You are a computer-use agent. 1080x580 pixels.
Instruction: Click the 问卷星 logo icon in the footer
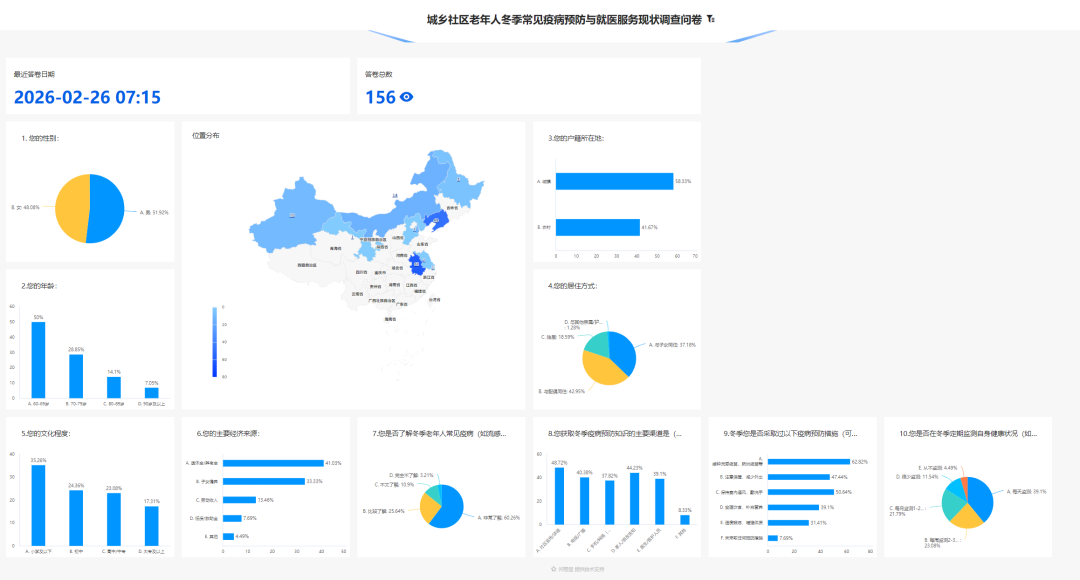pos(553,568)
